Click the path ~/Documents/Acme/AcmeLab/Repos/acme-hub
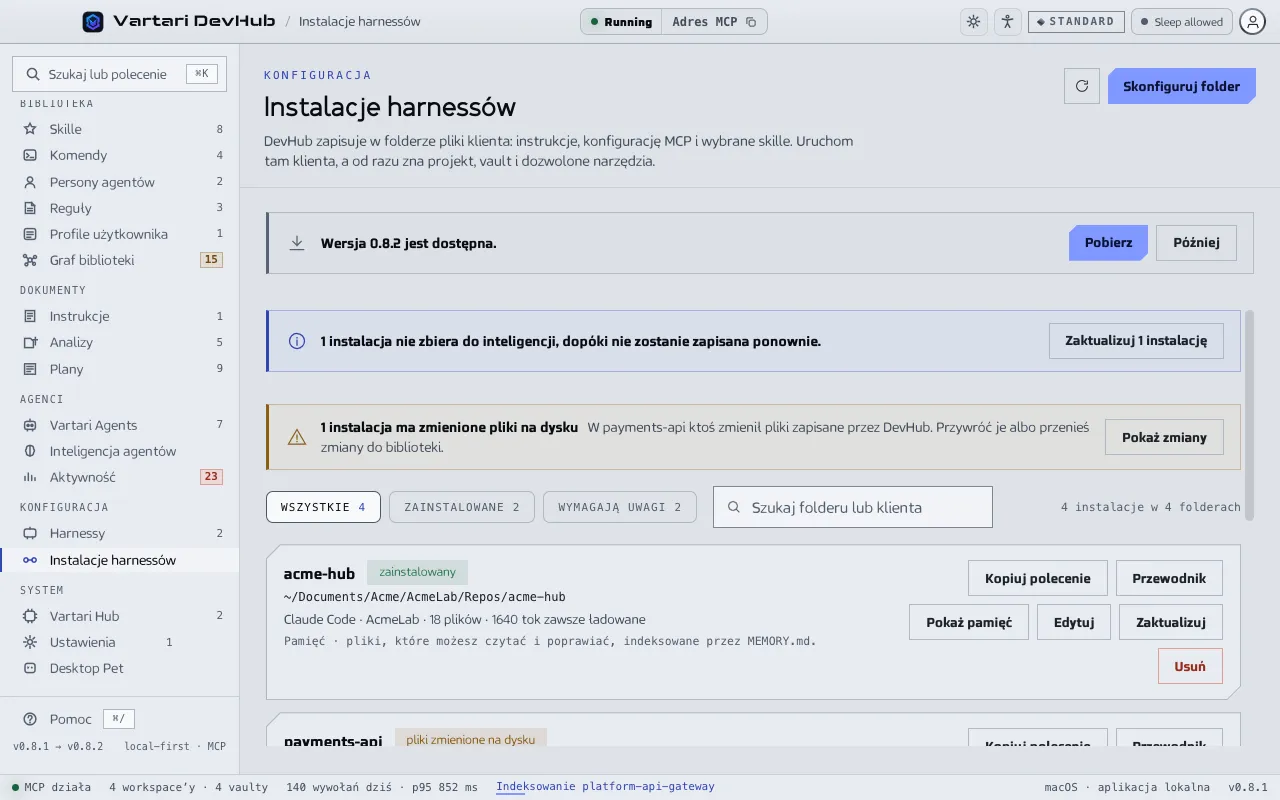This screenshot has height=800, width=1280. tap(425, 597)
